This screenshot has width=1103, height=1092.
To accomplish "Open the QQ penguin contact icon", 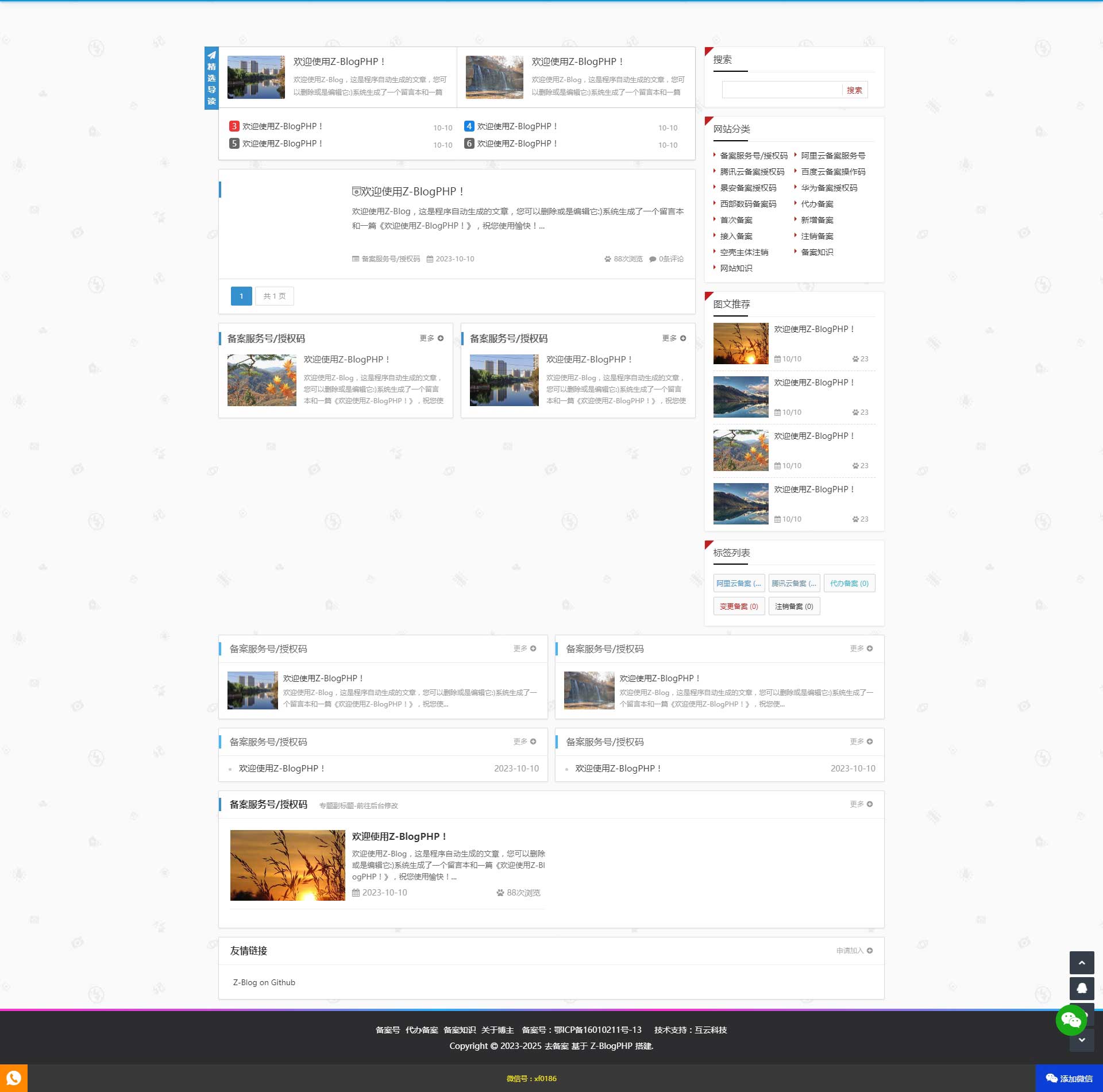I will click(x=1081, y=988).
